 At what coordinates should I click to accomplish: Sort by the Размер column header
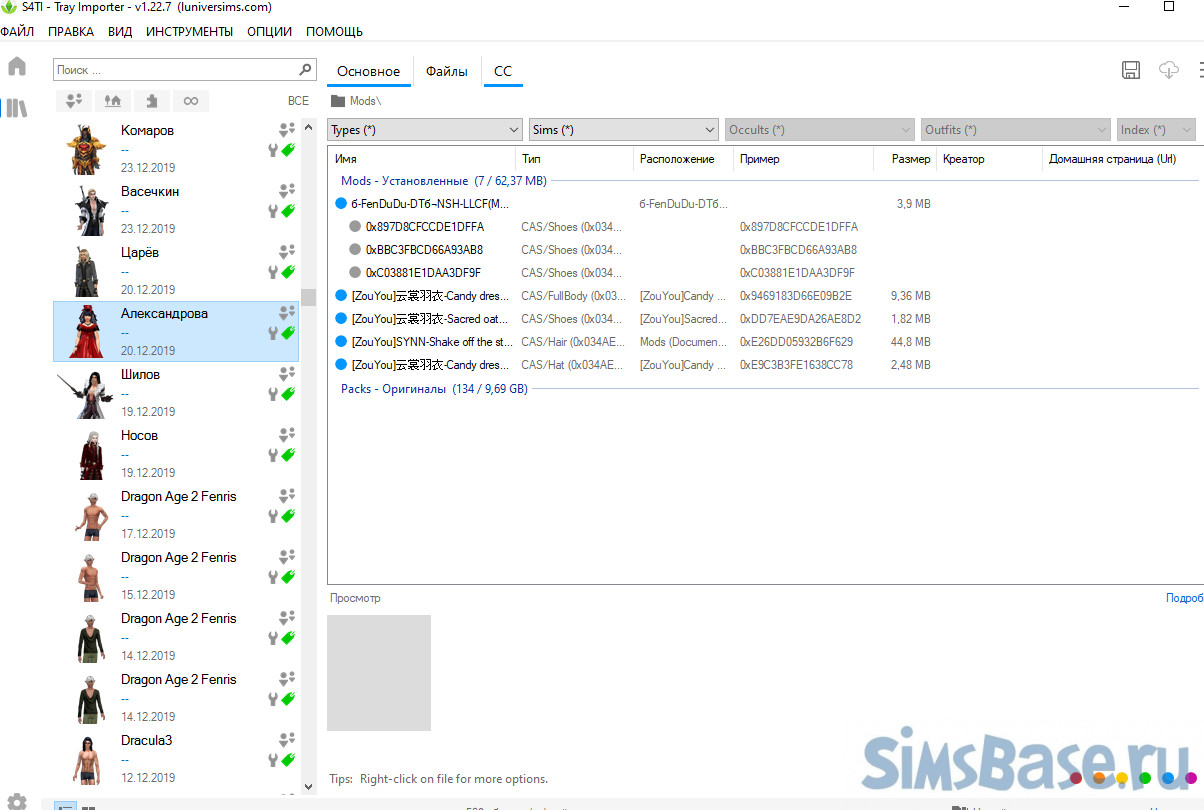coord(911,159)
